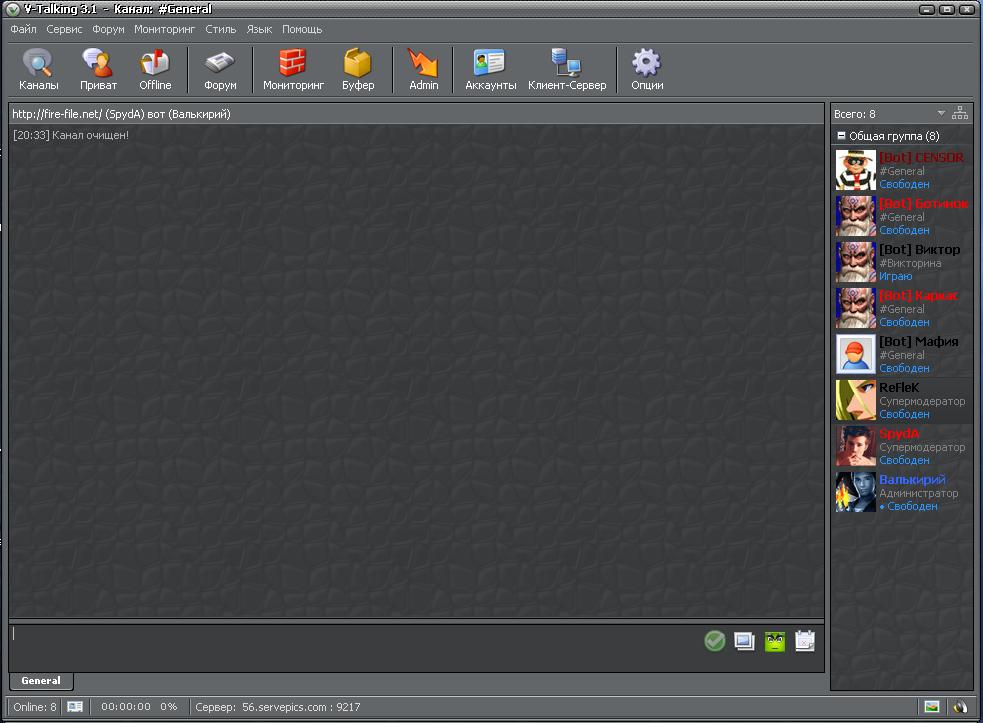Click the #Викторина channel label under Виктор
Viewport: 983px width, 723px height.
(x=910, y=263)
